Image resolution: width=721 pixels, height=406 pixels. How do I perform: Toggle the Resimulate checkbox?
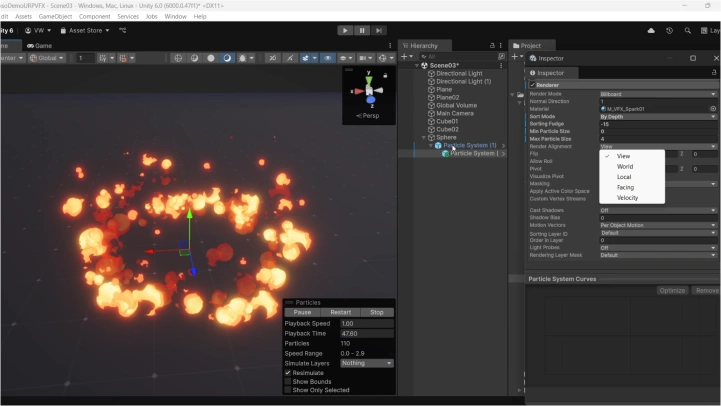tap(288, 373)
